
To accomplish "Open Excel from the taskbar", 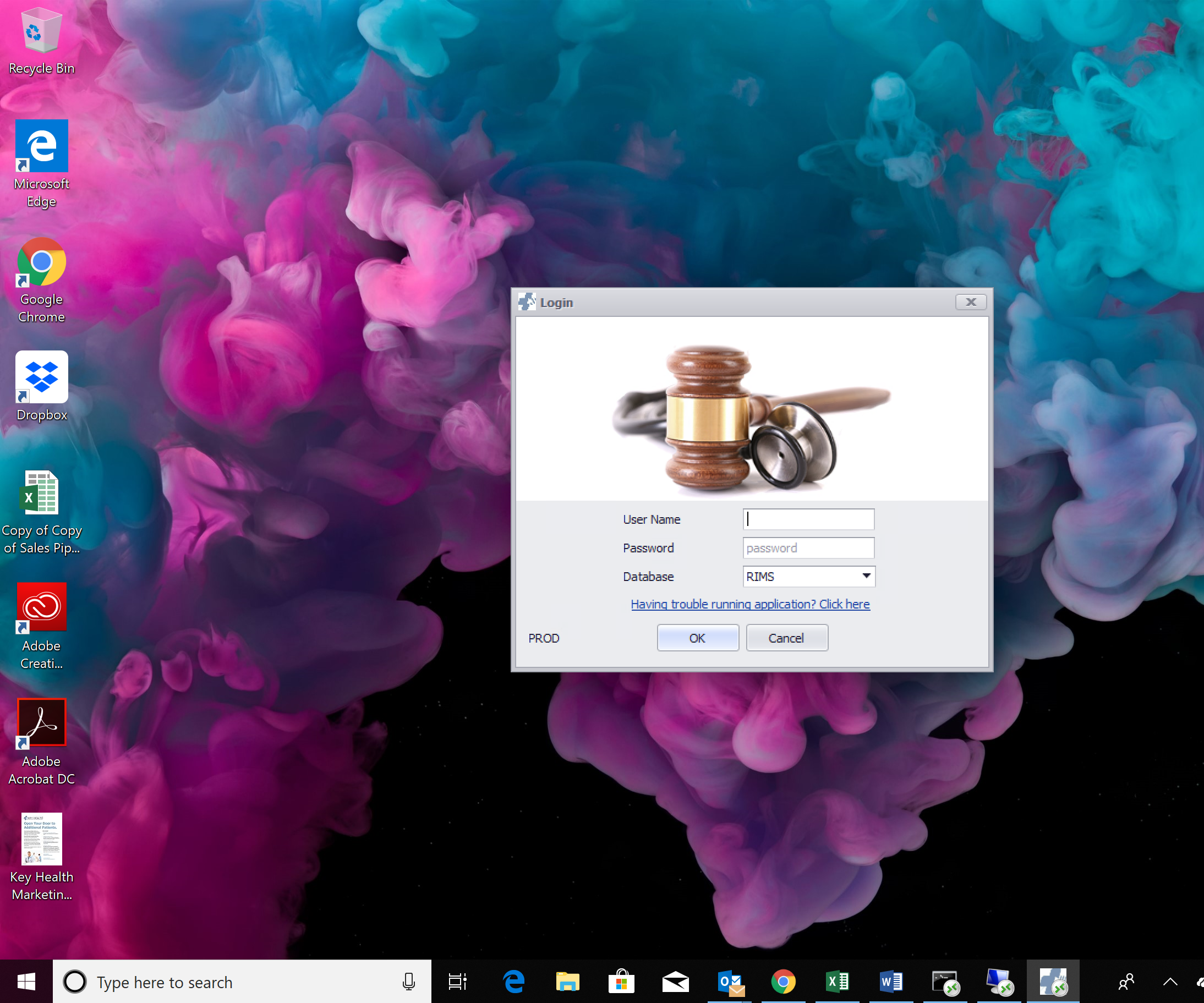I will pos(837,982).
